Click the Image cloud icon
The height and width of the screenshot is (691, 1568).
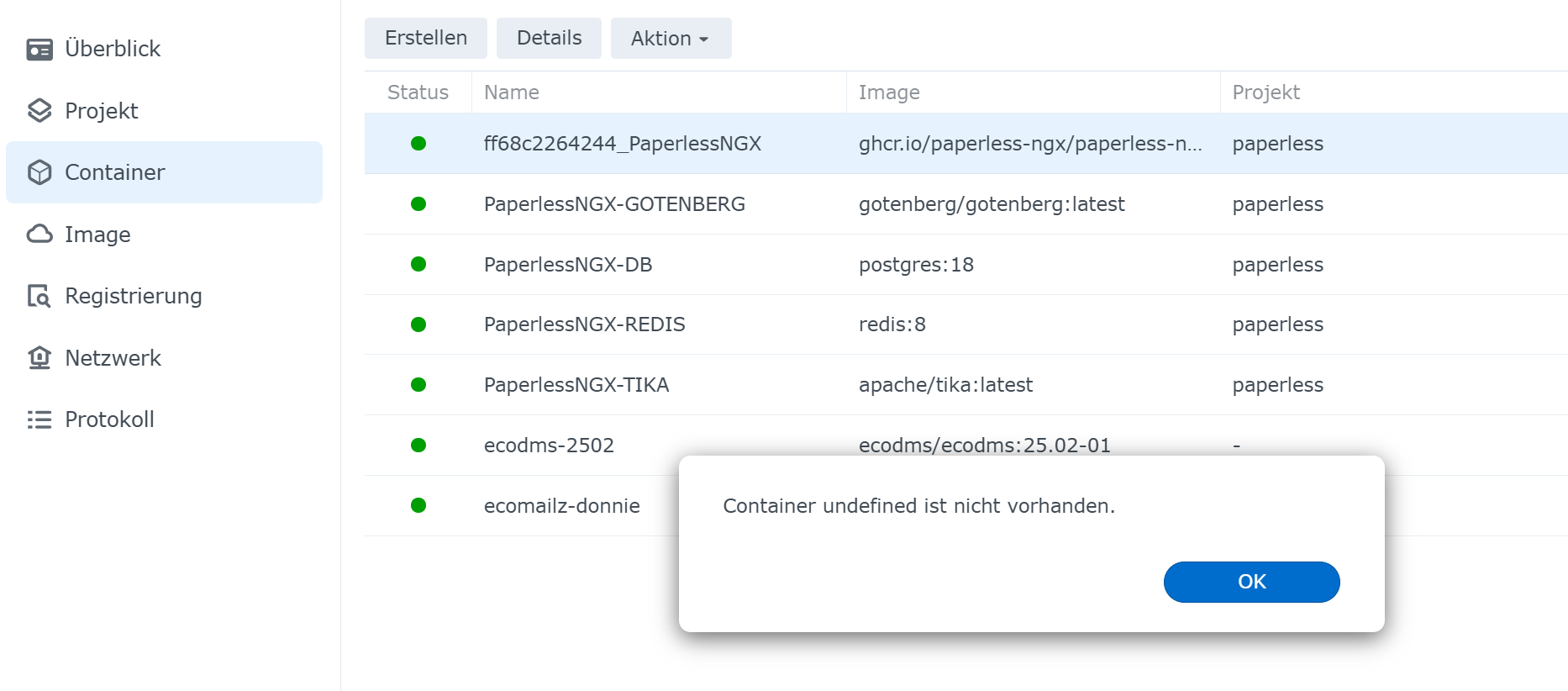(x=39, y=235)
